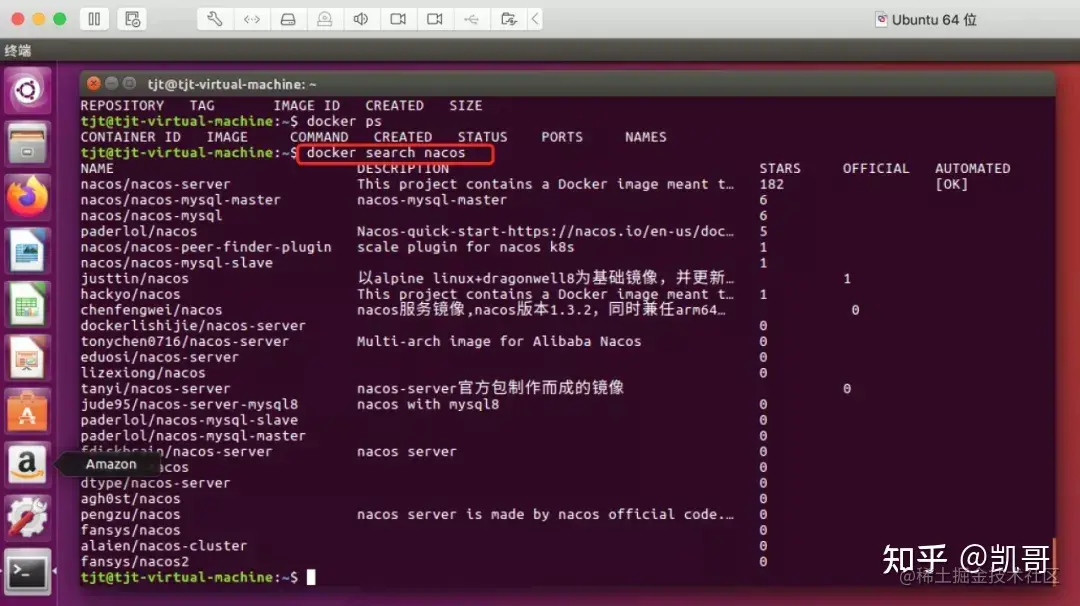Viewport: 1080px width, 606px height.
Task: Click hackyo/nacos in results
Action: pyautogui.click(x=130, y=294)
